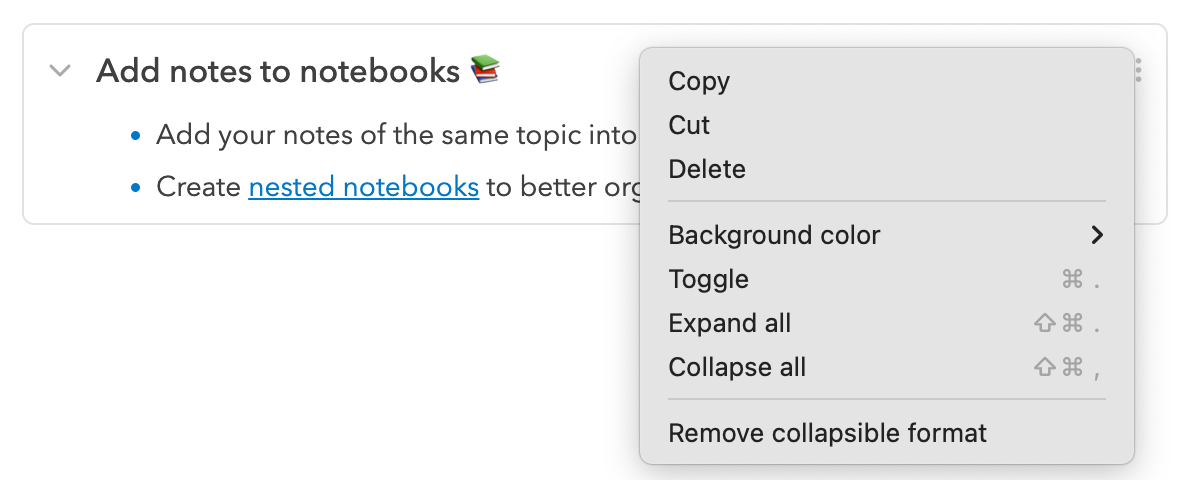Screen dimensions: 1196x480
Task: Open the 'nested notebooks' link
Action: (363, 187)
